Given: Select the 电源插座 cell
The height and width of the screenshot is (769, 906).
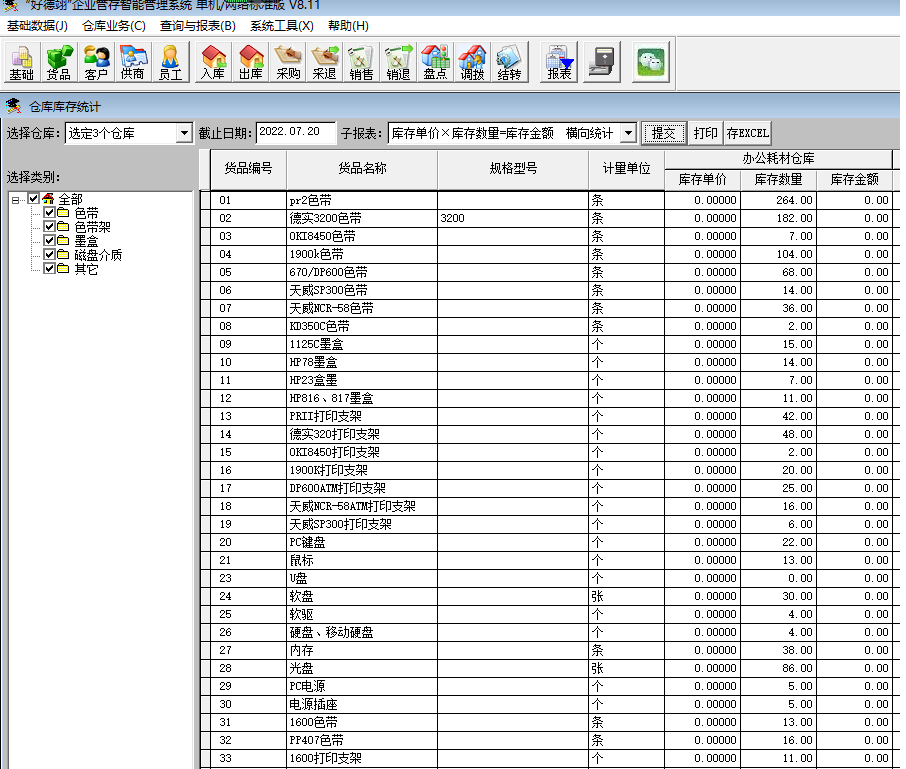Looking at the screenshot, I should (362, 704).
